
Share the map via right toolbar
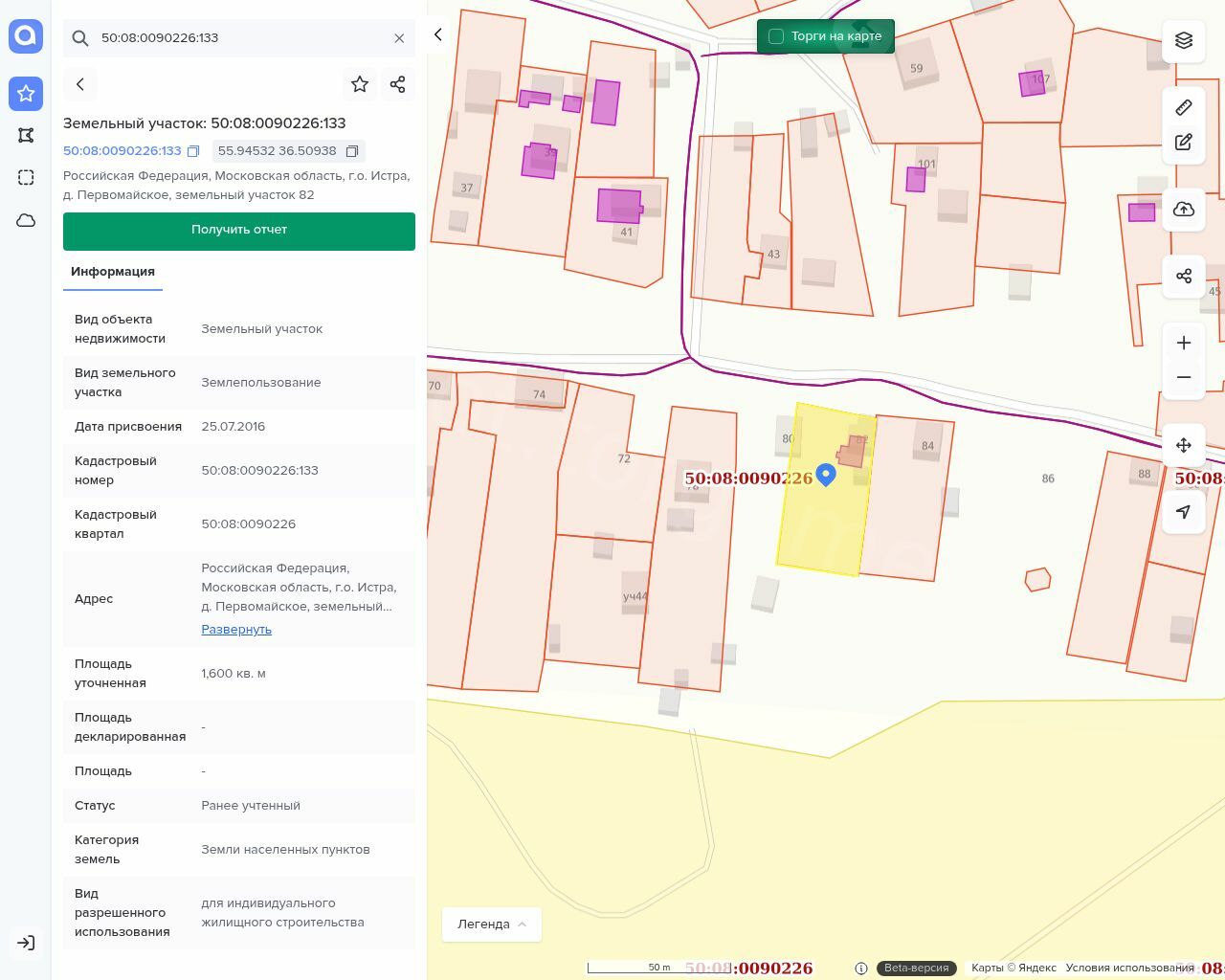(1184, 277)
